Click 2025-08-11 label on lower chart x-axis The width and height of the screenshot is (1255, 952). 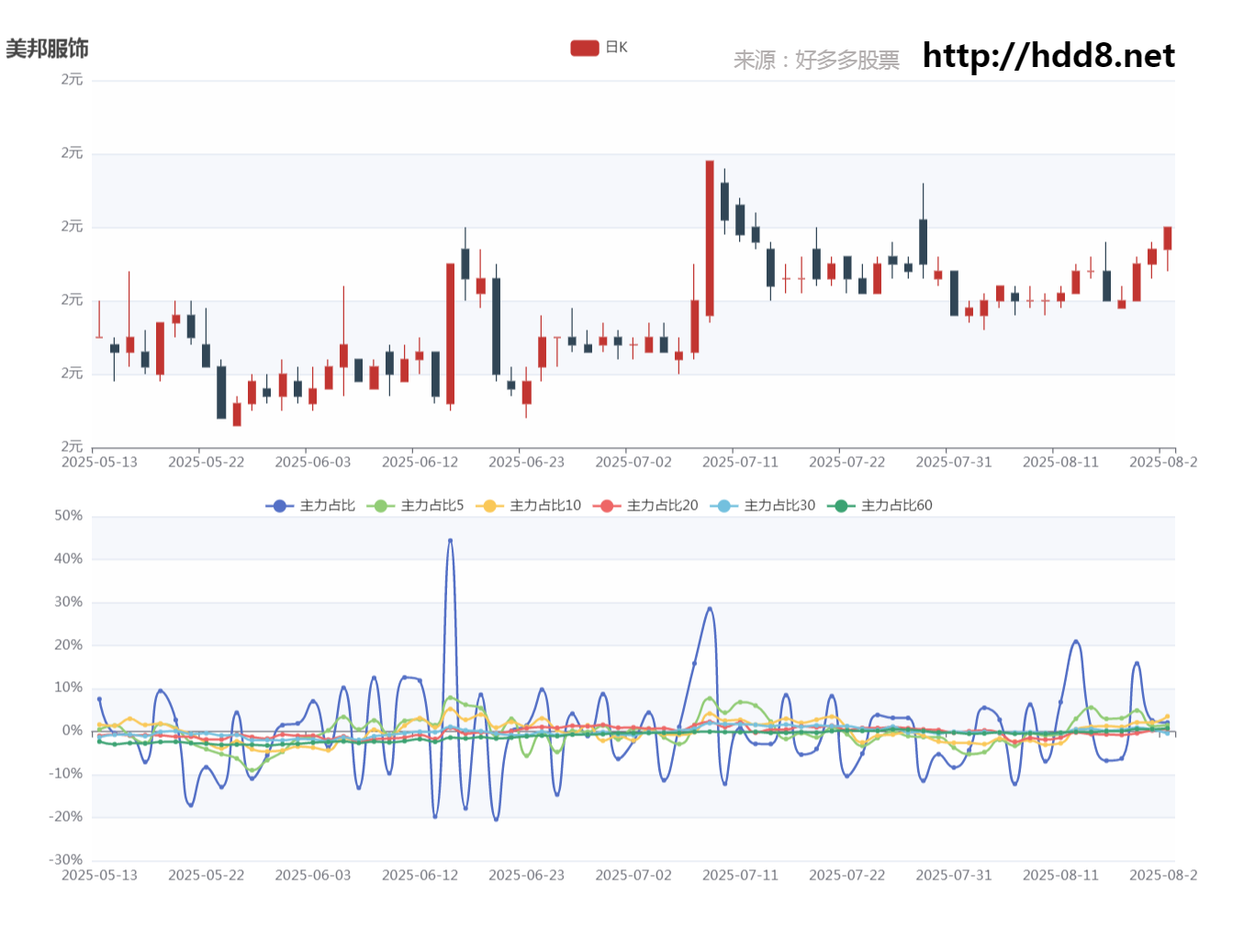(x=1060, y=875)
